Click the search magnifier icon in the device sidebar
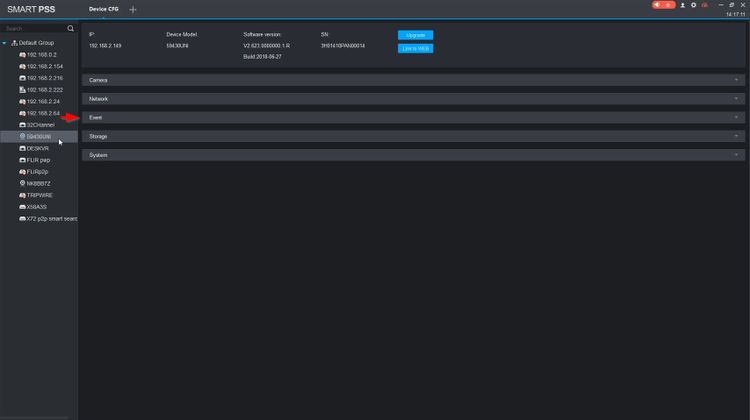Screen dimensions: 750x420 (70, 28)
